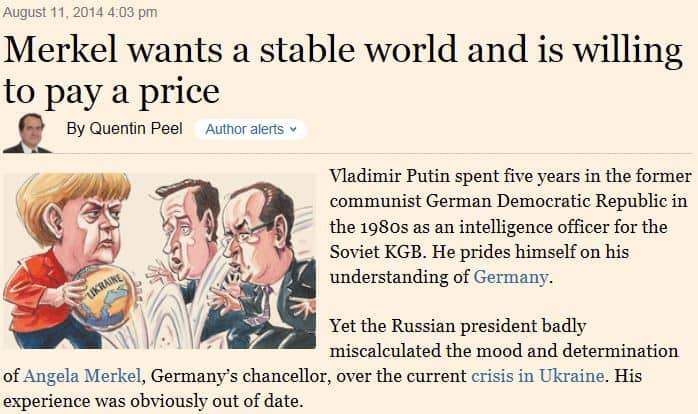Click the sentence "His experience was obviously out of date"
This screenshot has height=414, width=698.
pos(160,401)
